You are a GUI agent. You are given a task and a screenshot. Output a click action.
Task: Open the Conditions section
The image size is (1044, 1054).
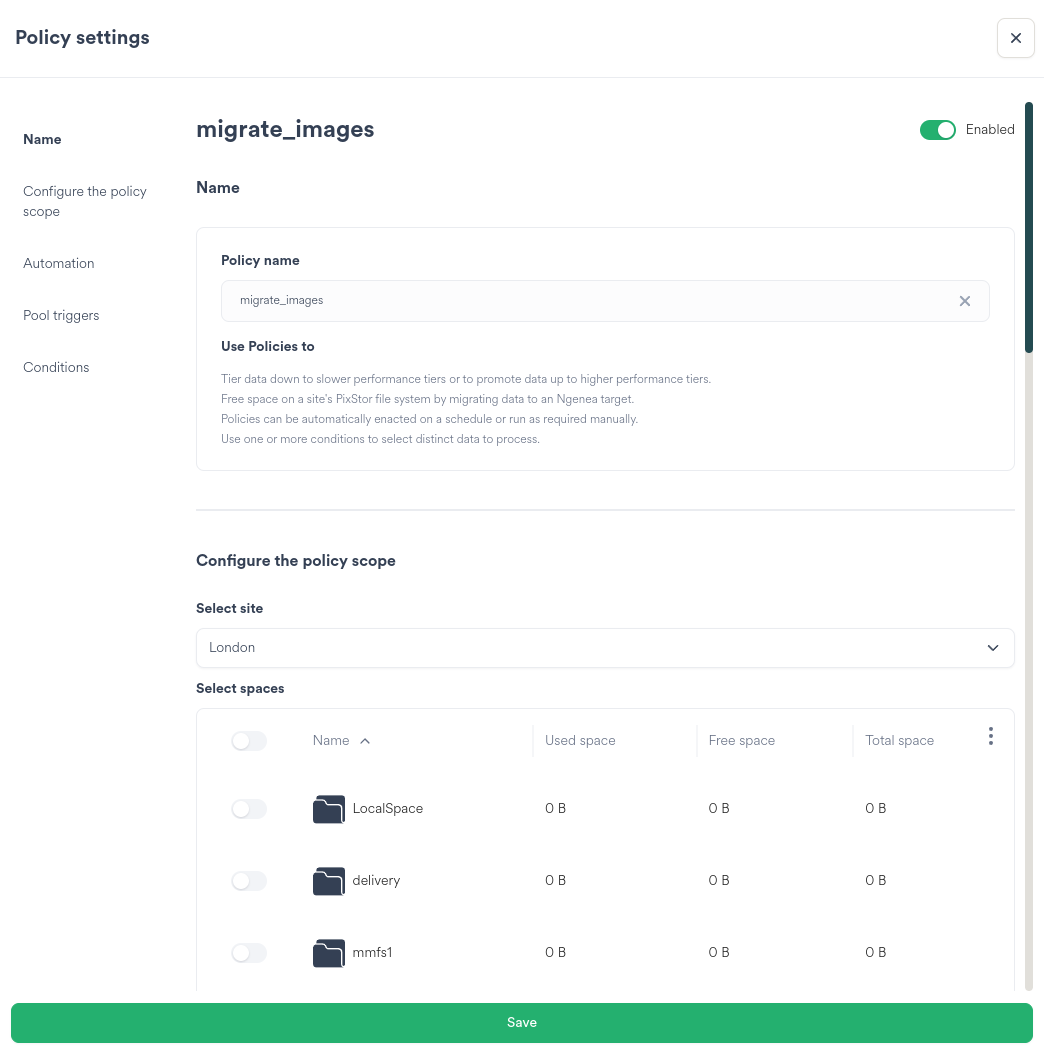[56, 367]
